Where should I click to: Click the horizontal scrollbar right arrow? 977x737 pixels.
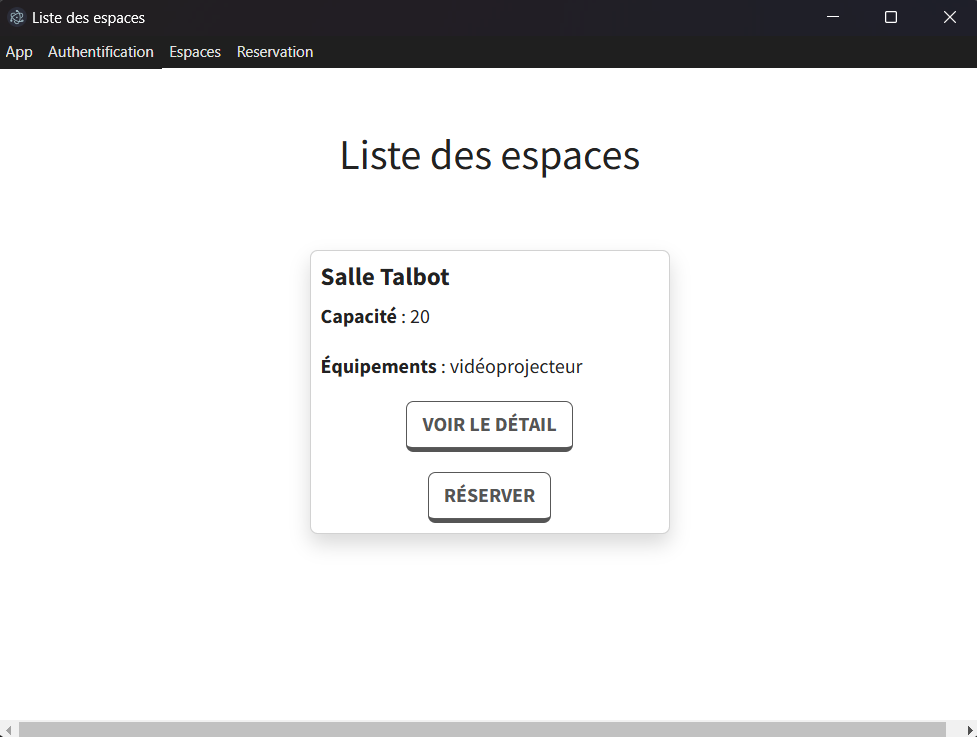[968, 729]
